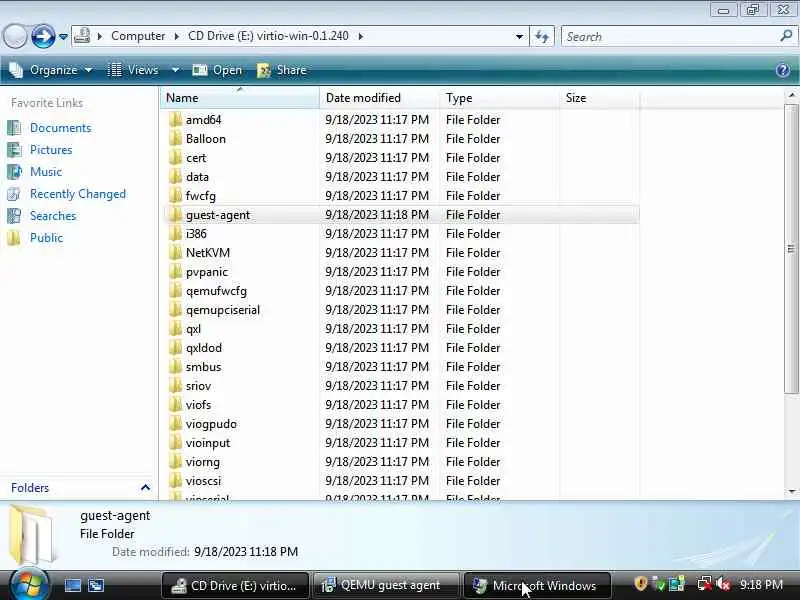Click the sriov folder name
Screen dimensions: 800x600
click(x=198, y=386)
